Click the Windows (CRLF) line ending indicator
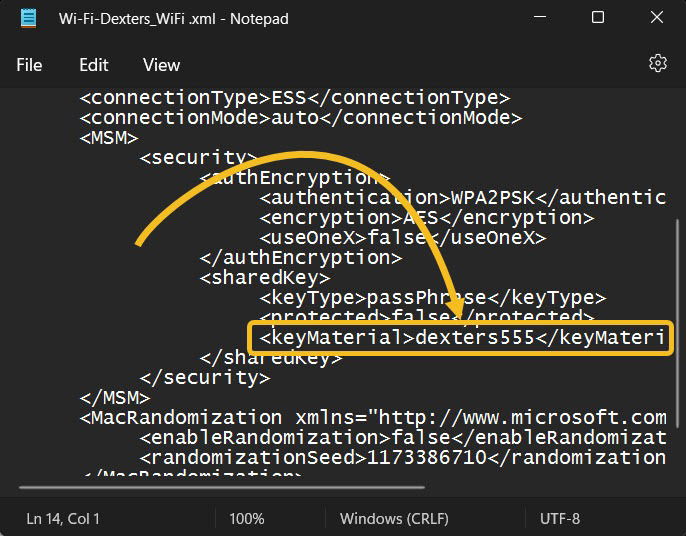The width and height of the screenshot is (686, 536). pos(394,519)
